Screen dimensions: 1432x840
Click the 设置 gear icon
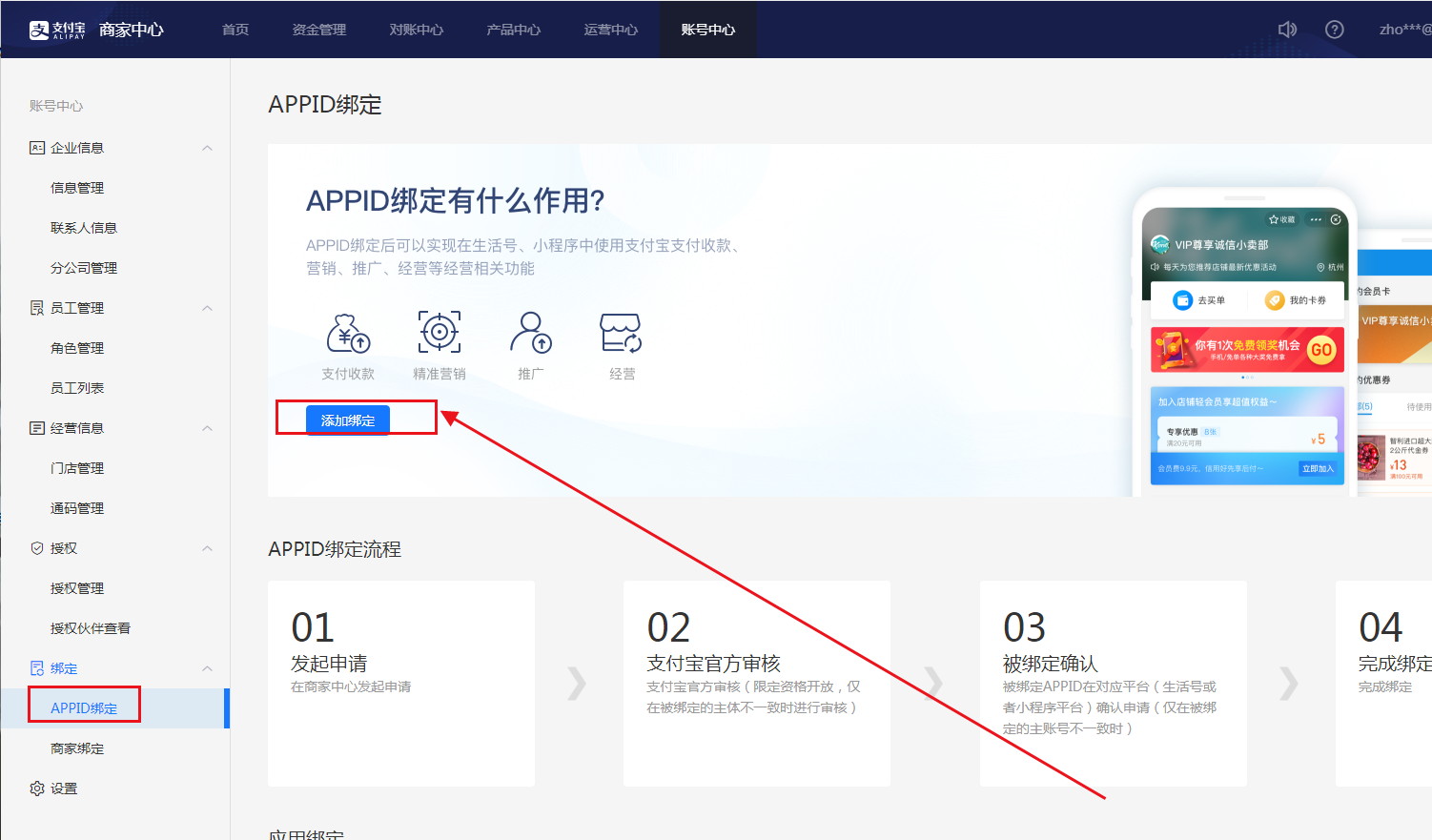click(x=37, y=789)
